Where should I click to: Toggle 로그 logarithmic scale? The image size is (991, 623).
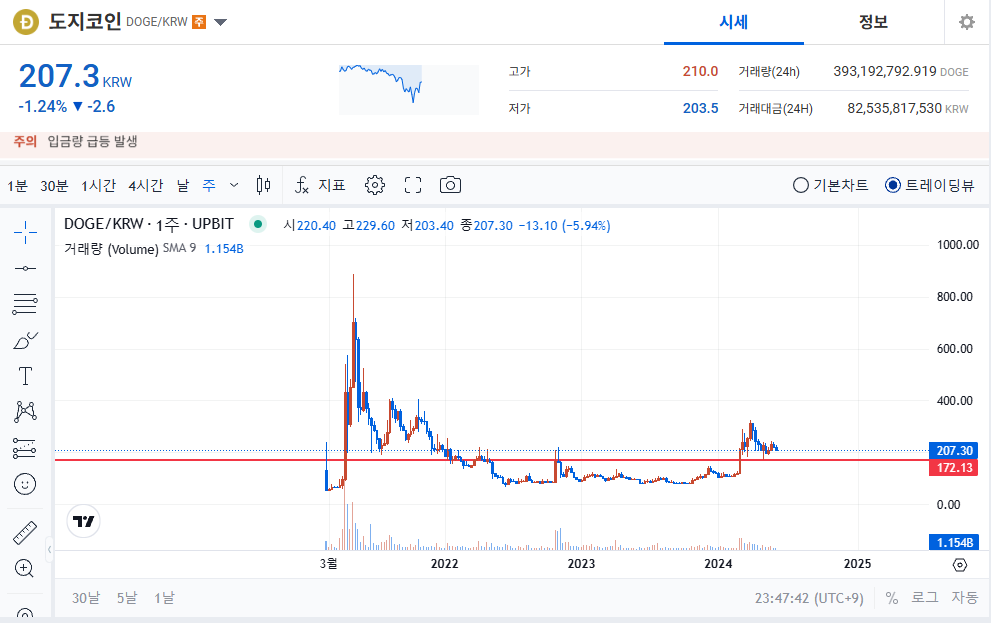[x=925, y=598]
